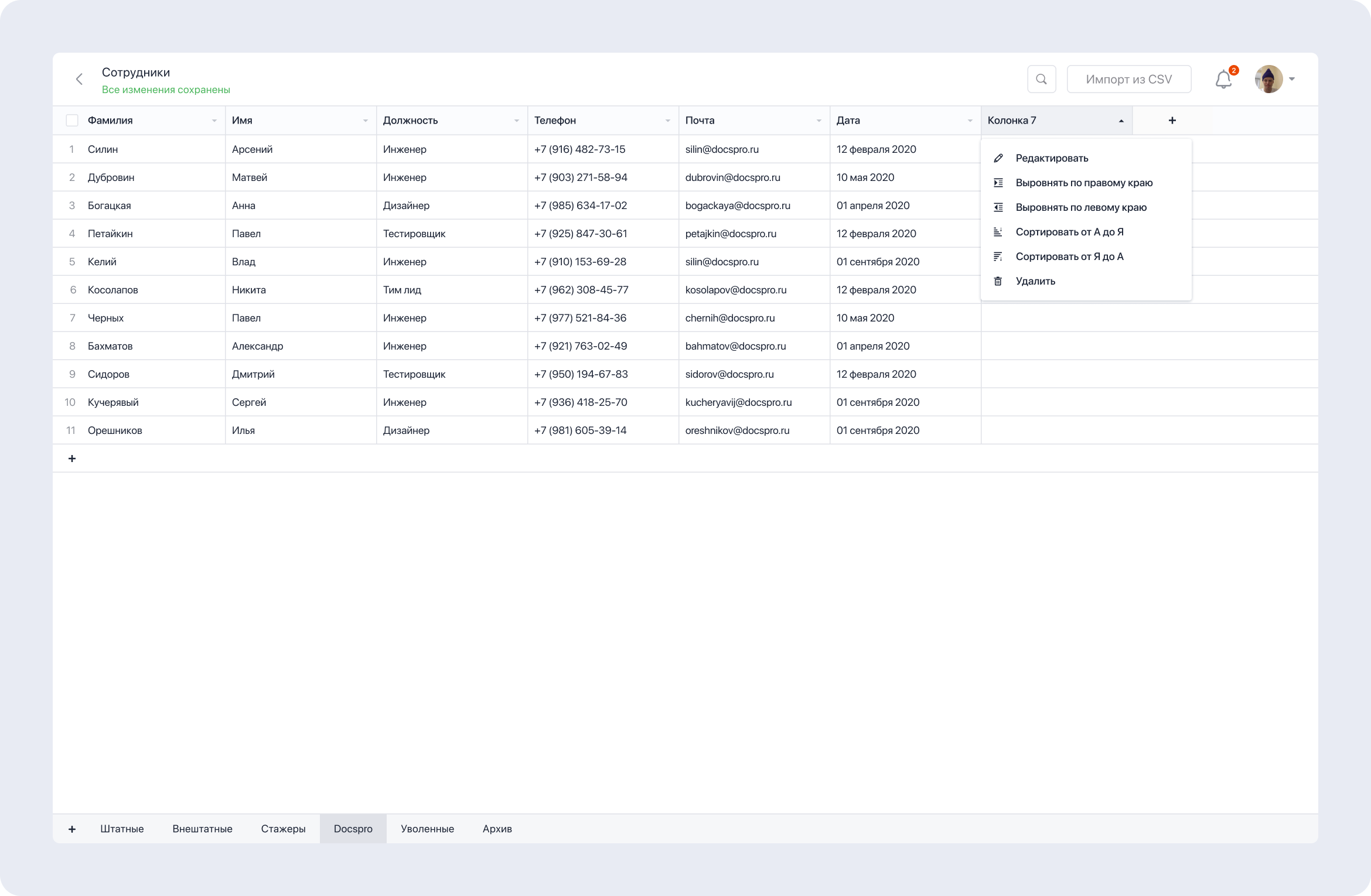The width and height of the screenshot is (1371, 896).
Task: Select the Docspro tab
Action: (353, 829)
